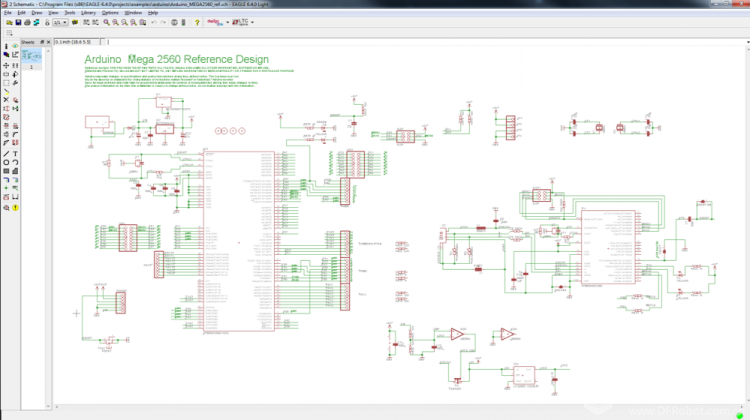Viewport: 750px width, 420px height.
Task: Select the Add part tool
Action: tap(15, 99)
